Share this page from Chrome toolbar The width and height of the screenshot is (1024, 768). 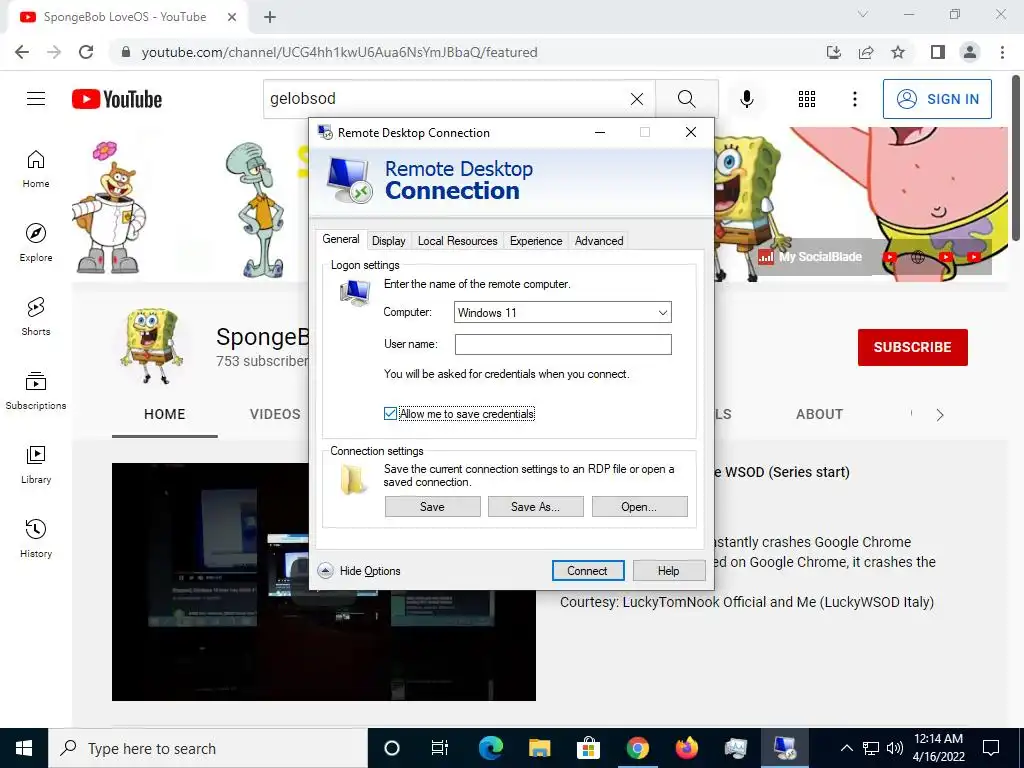click(866, 52)
